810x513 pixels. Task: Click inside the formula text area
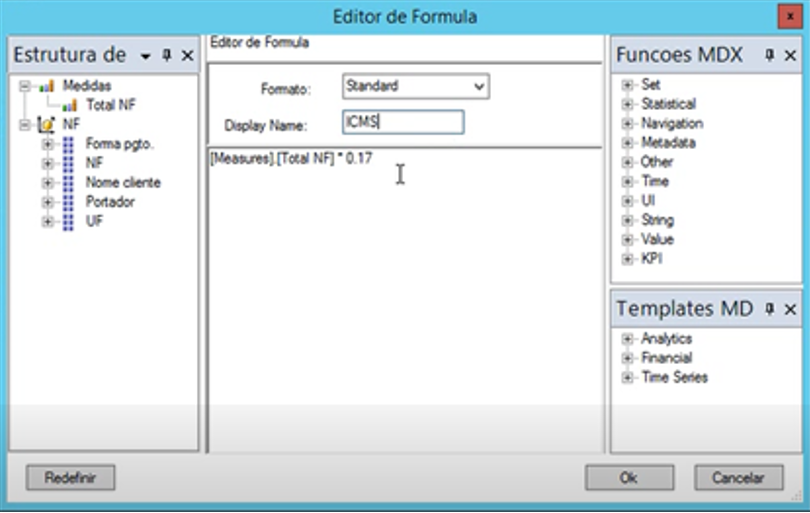click(x=405, y=300)
